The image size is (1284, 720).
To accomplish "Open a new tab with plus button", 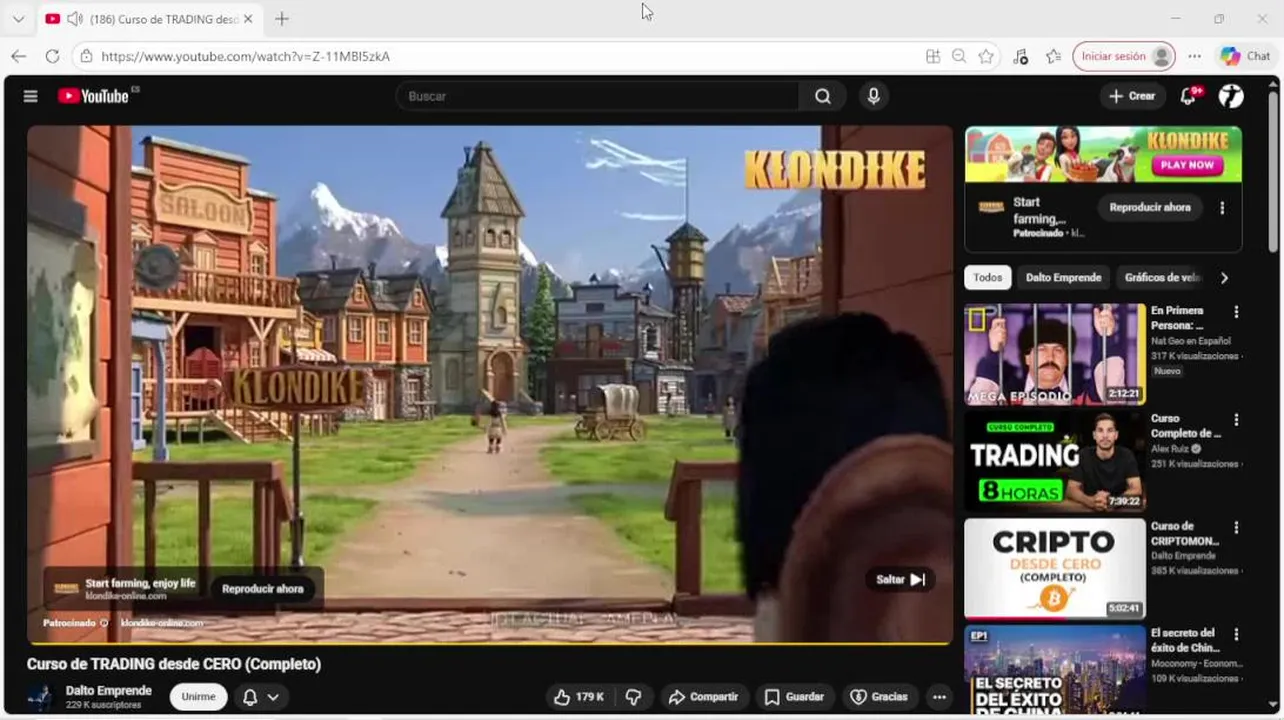I will coord(282,19).
